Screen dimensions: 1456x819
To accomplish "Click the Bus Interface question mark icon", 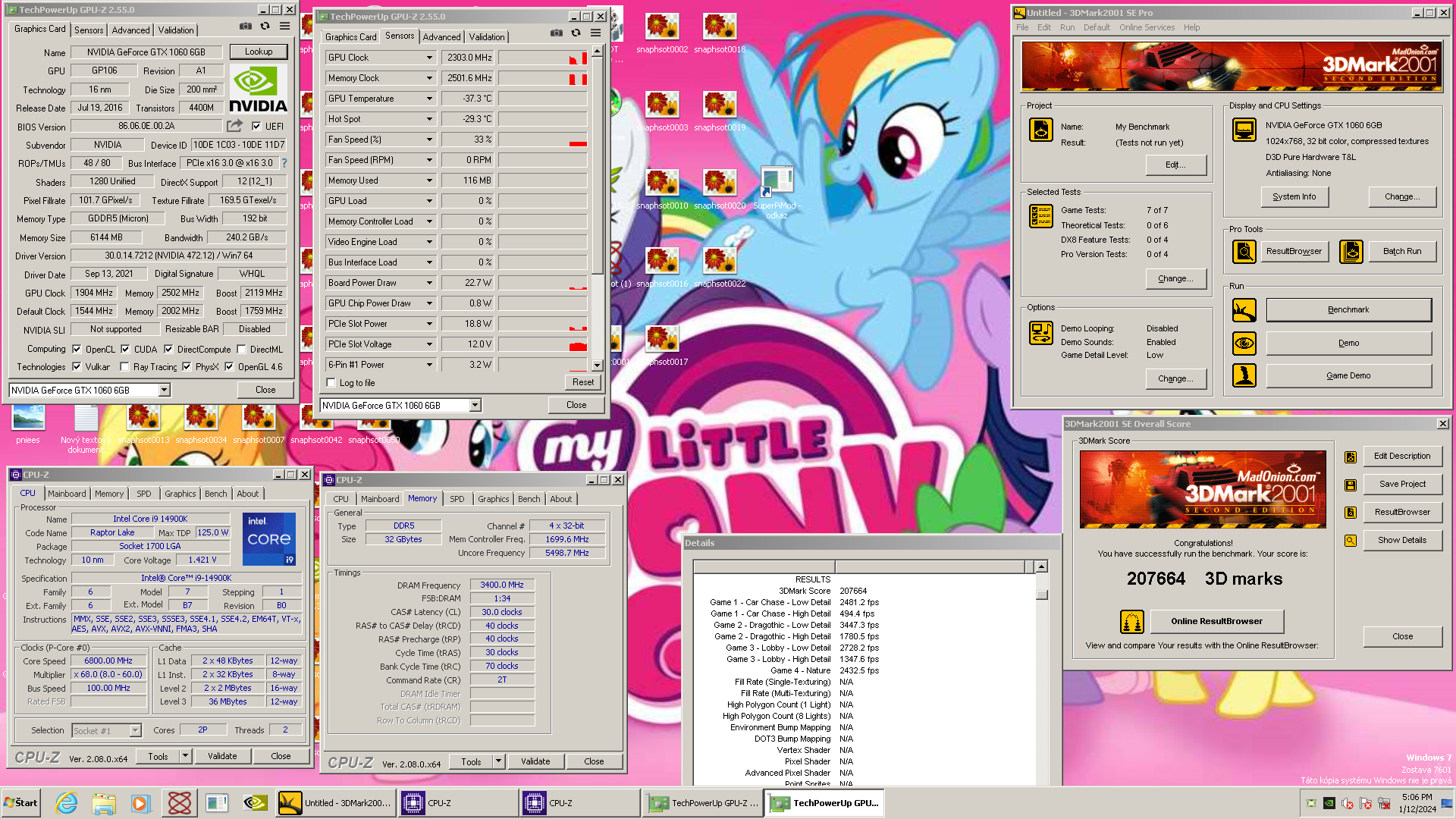I will click(284, 163).
